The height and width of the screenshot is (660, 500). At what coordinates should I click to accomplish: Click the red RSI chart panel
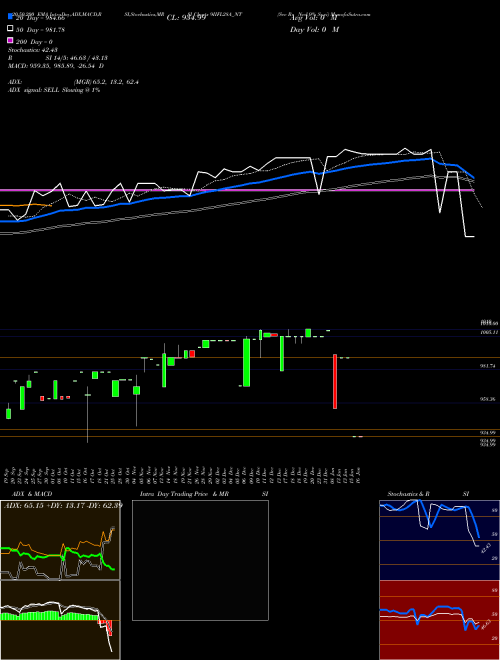439,620
